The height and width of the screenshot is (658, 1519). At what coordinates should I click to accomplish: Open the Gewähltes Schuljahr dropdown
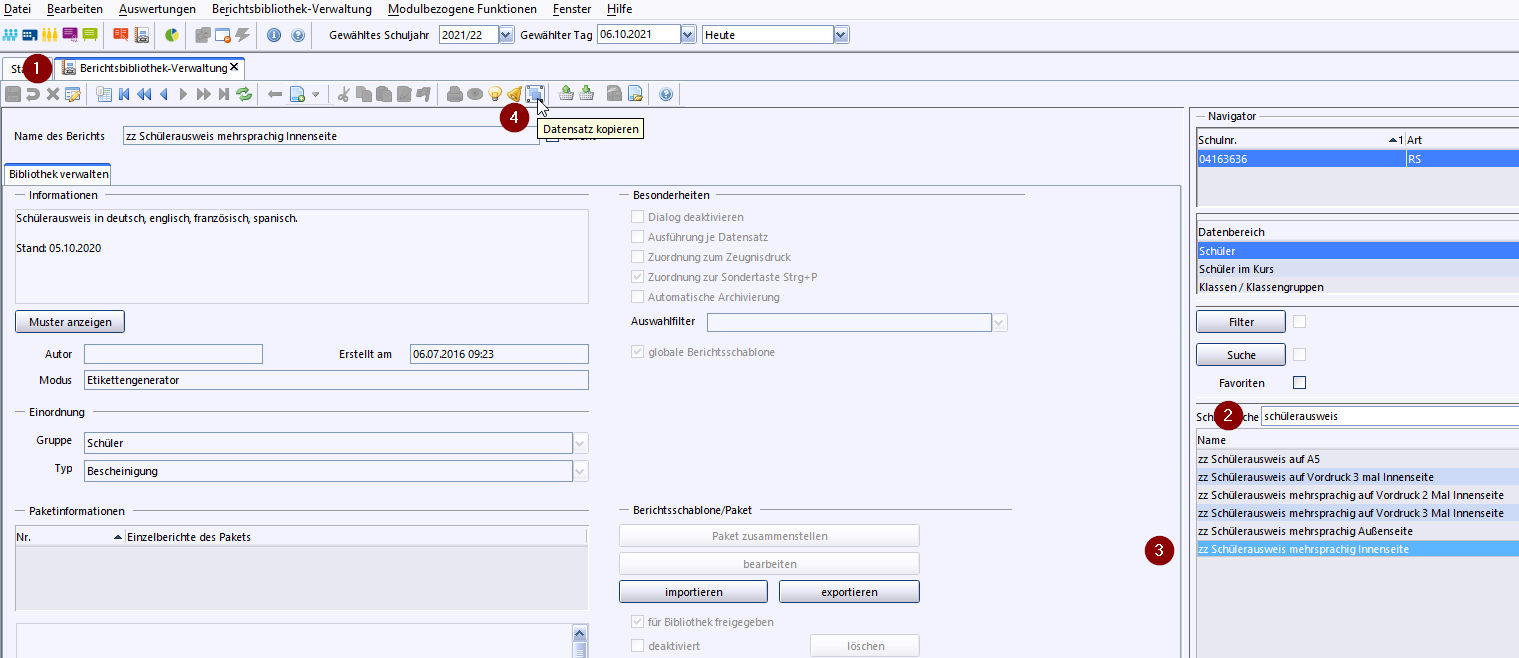[506, 35]
